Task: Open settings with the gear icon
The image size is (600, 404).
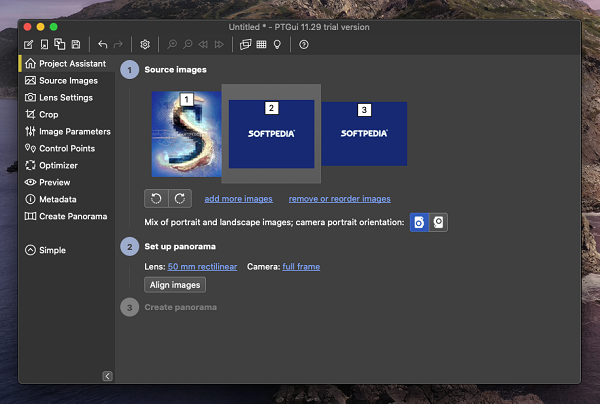Action: coord(145,45)
